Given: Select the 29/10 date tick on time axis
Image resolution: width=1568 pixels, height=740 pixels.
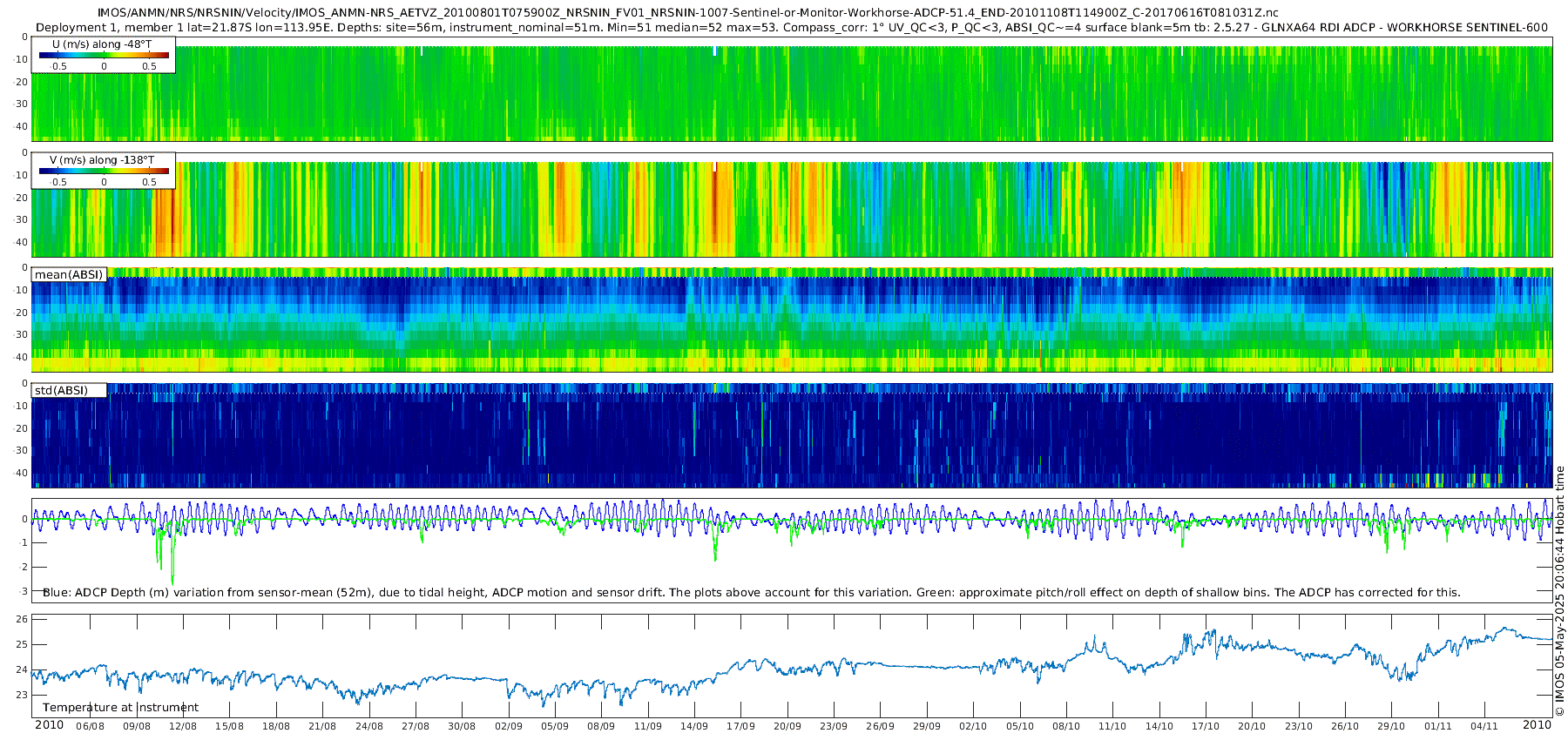Looking at the screenshot, I should tap(1391, 727).
